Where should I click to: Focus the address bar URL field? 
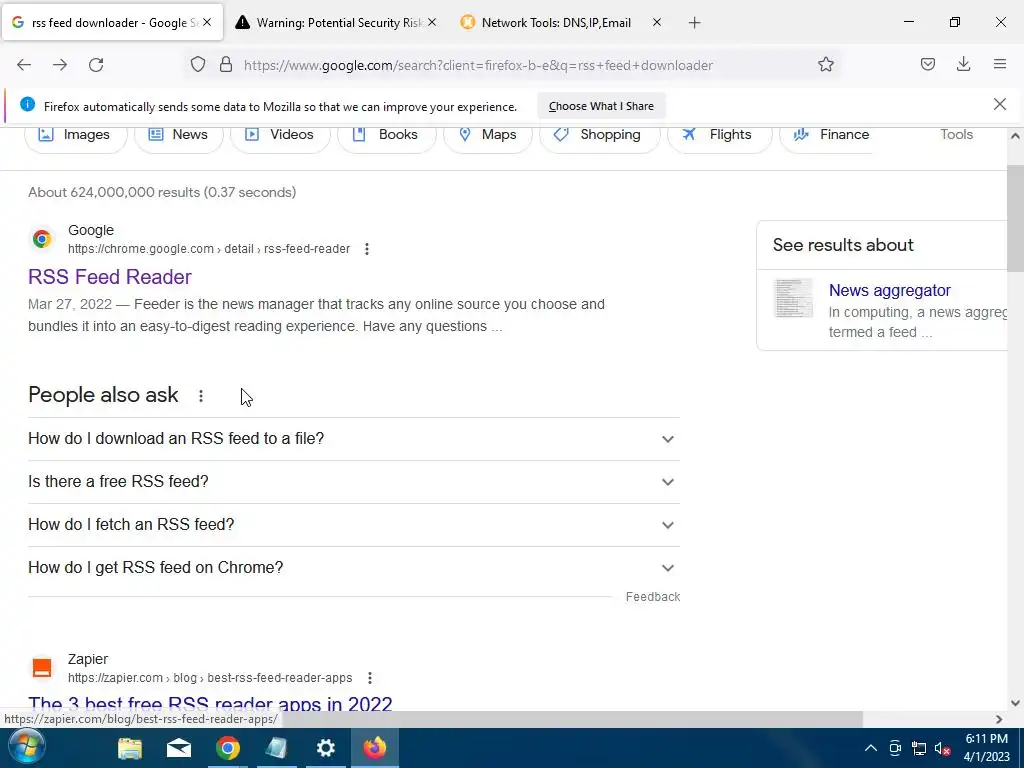477,65
